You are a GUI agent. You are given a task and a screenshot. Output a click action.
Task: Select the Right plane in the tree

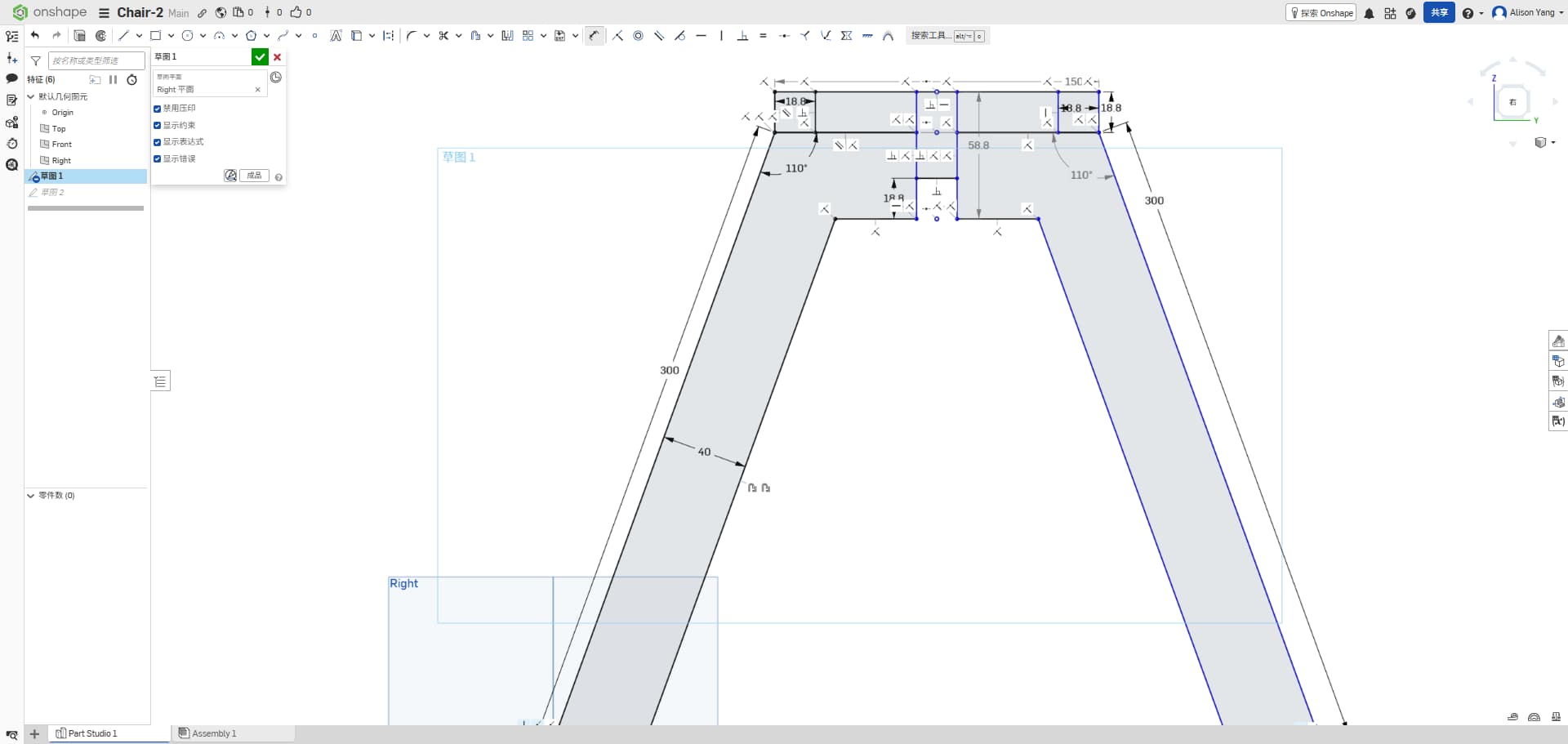(x=61, y=161)
